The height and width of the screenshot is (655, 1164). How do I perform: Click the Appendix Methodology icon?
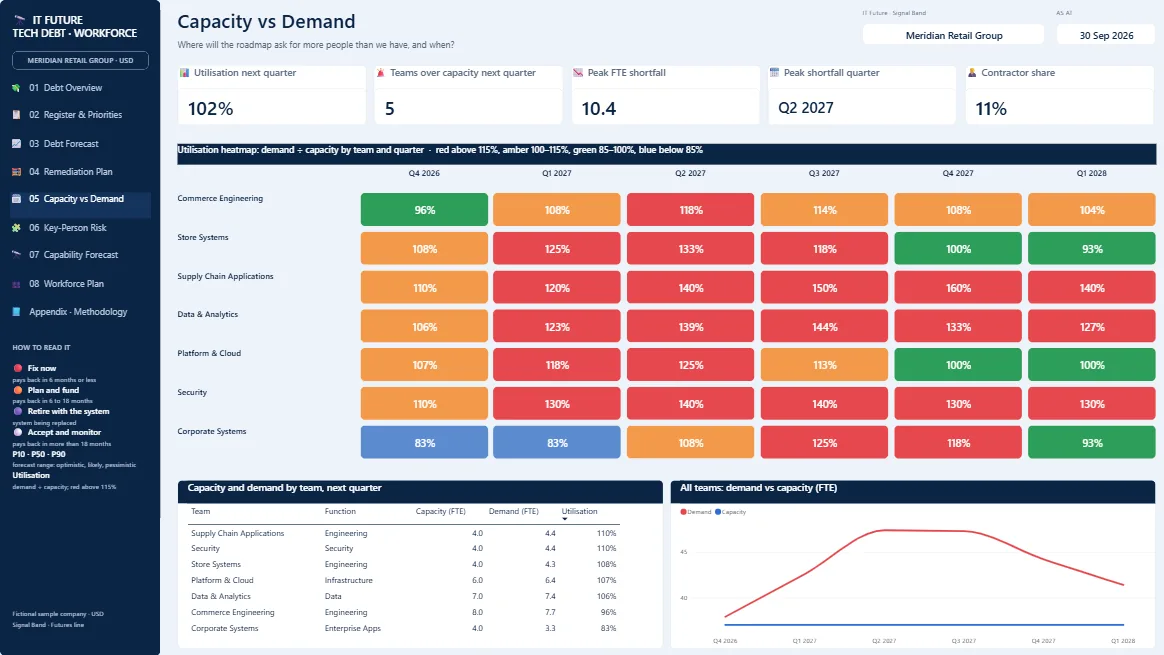tap(16, 312)
